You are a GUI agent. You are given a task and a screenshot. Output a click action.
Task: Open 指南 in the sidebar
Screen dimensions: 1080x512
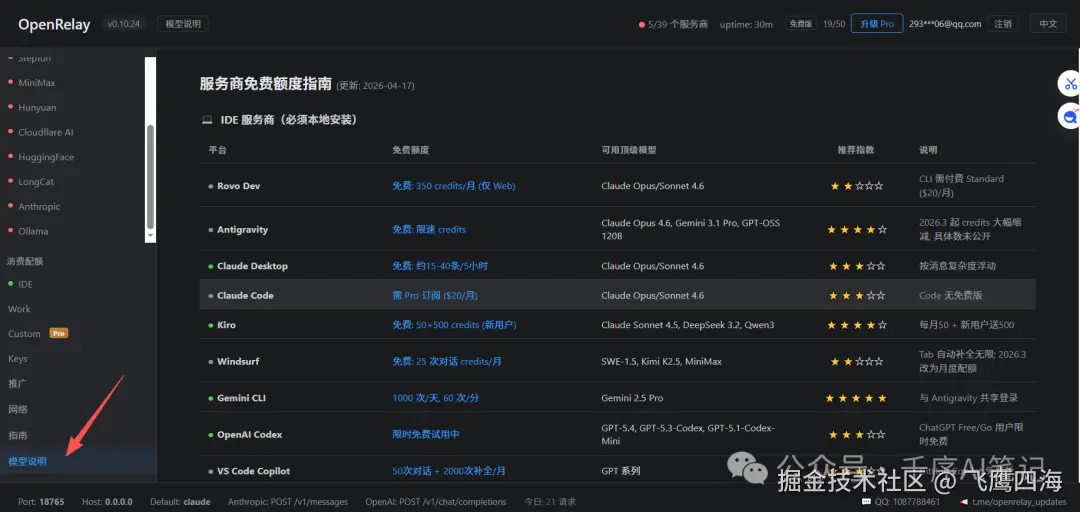(x=17, y=436)
